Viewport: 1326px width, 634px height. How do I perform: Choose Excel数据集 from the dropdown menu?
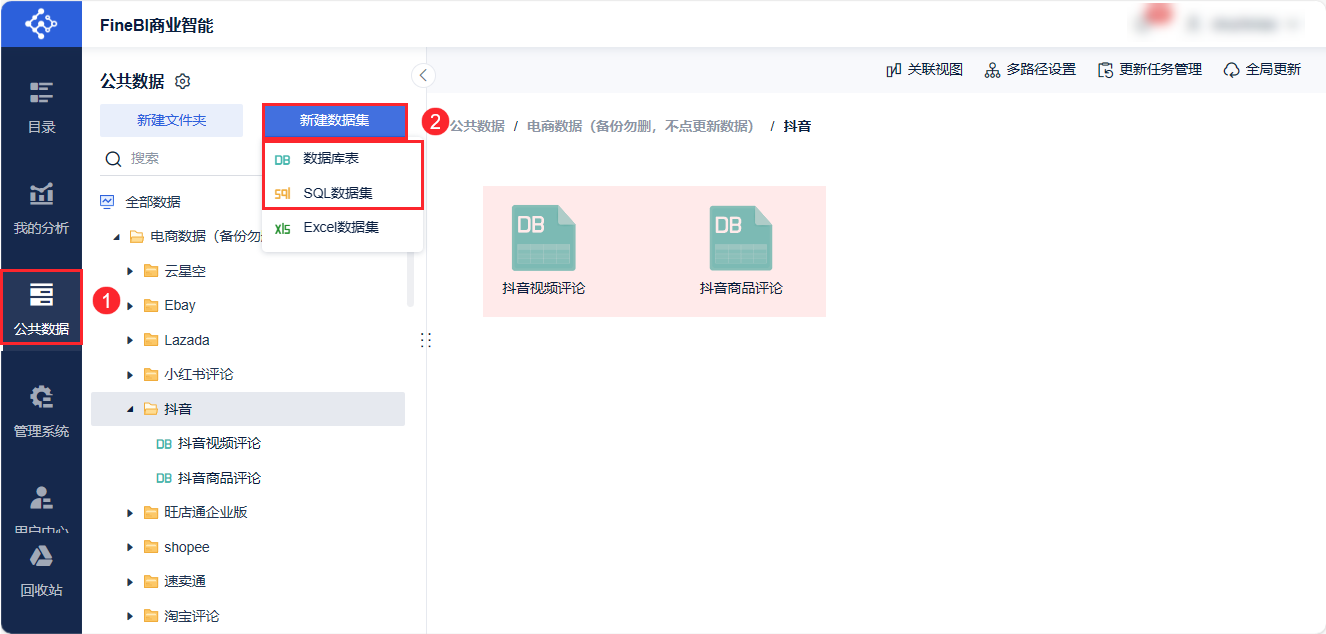(x=343, y=227)
